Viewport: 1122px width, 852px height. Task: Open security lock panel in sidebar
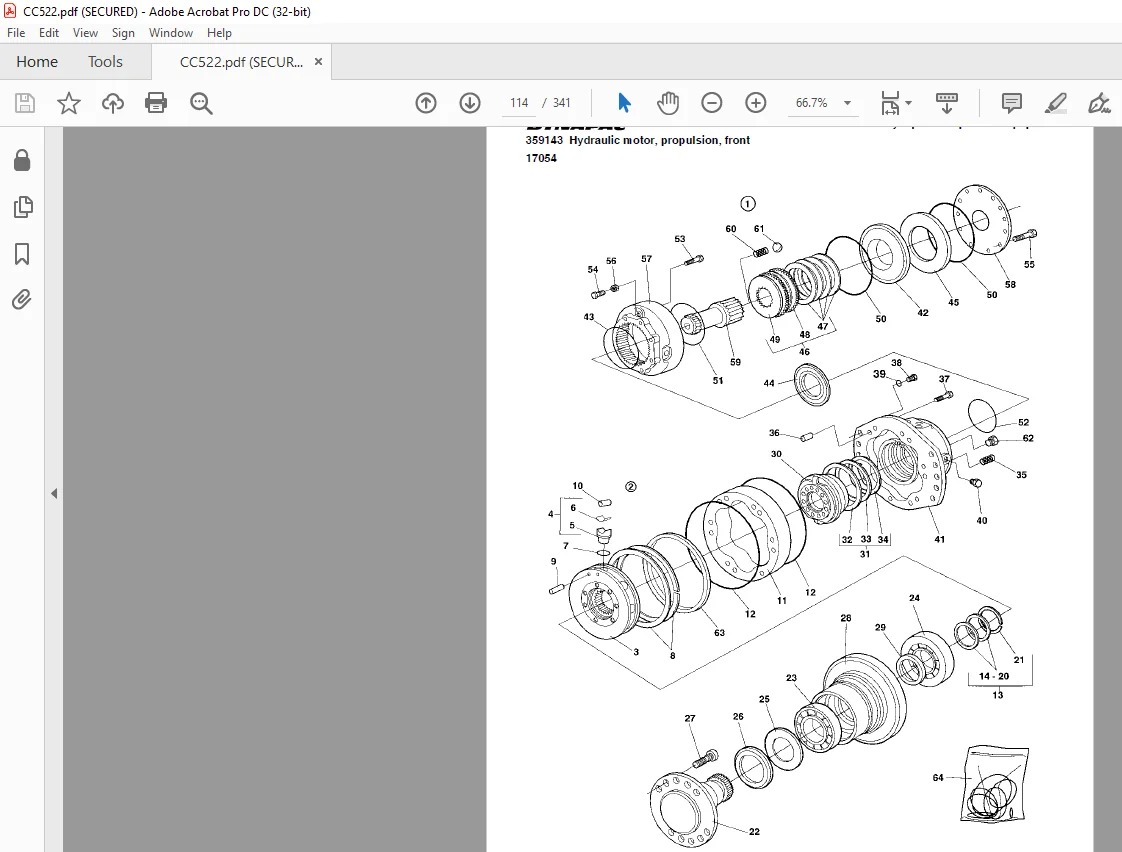(22, 160)
